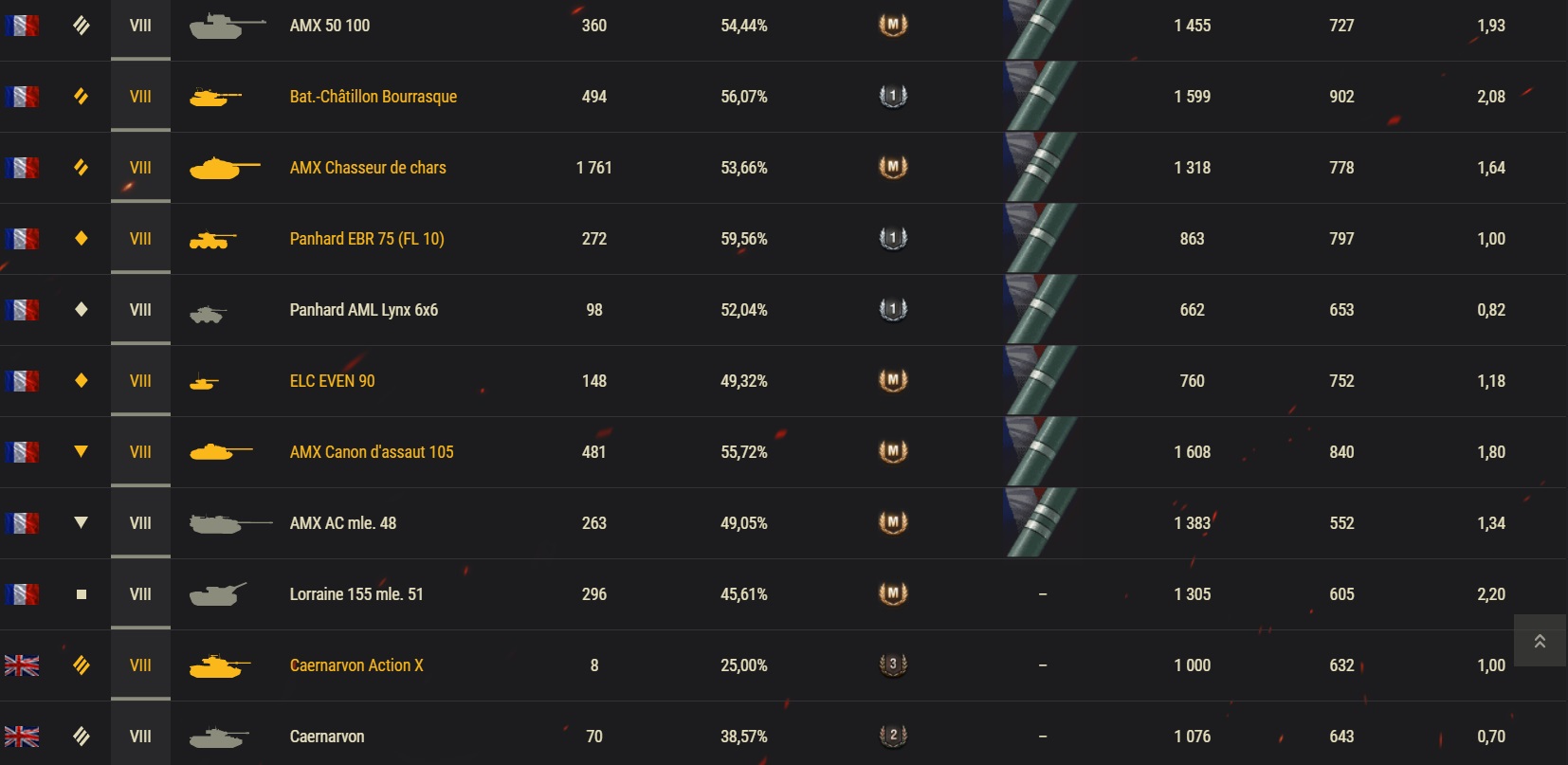Click the marks of excellence barrel for AMX Canon d'assaut 105
This screenshot has height=765, width=1568.
(x=1041, y=452)
